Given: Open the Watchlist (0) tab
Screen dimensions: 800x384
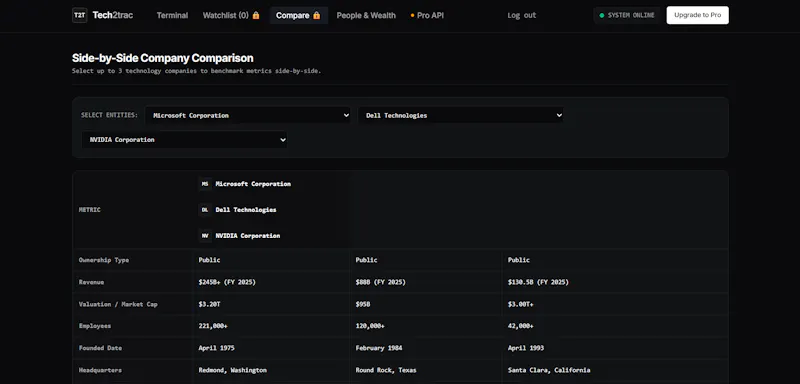Looking at the screenshot, I should (231, 15).
